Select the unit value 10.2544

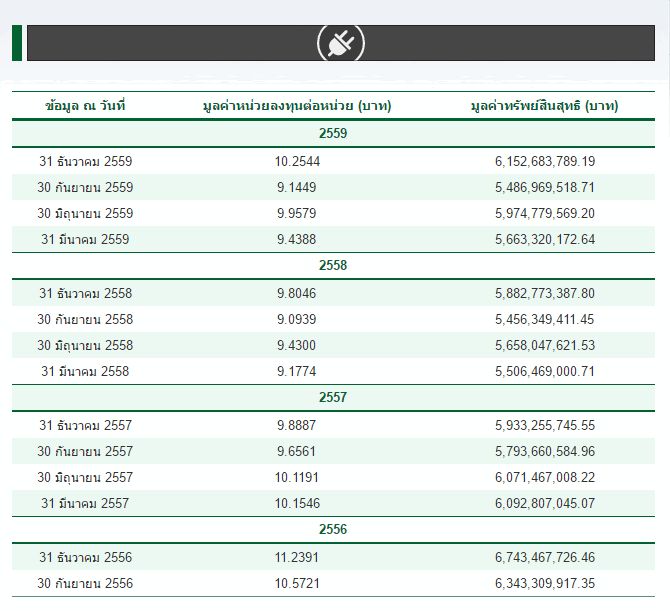[x=297, y=161]
